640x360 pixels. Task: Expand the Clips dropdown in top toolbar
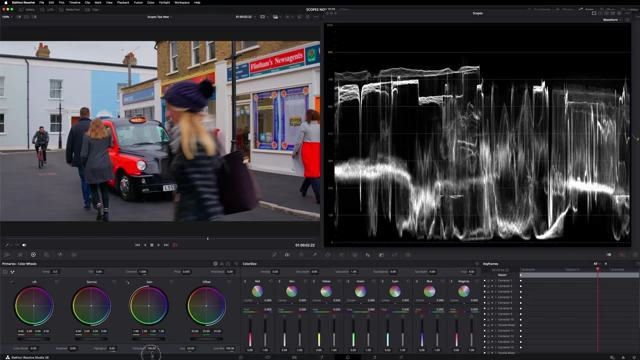(94, 9)
